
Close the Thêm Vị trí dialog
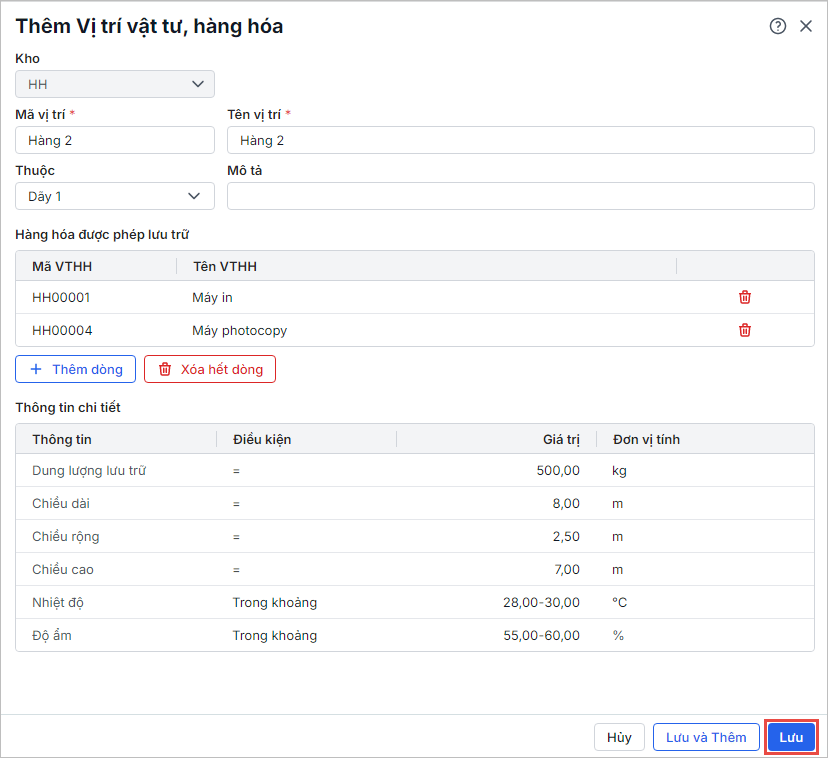(806, 27)
